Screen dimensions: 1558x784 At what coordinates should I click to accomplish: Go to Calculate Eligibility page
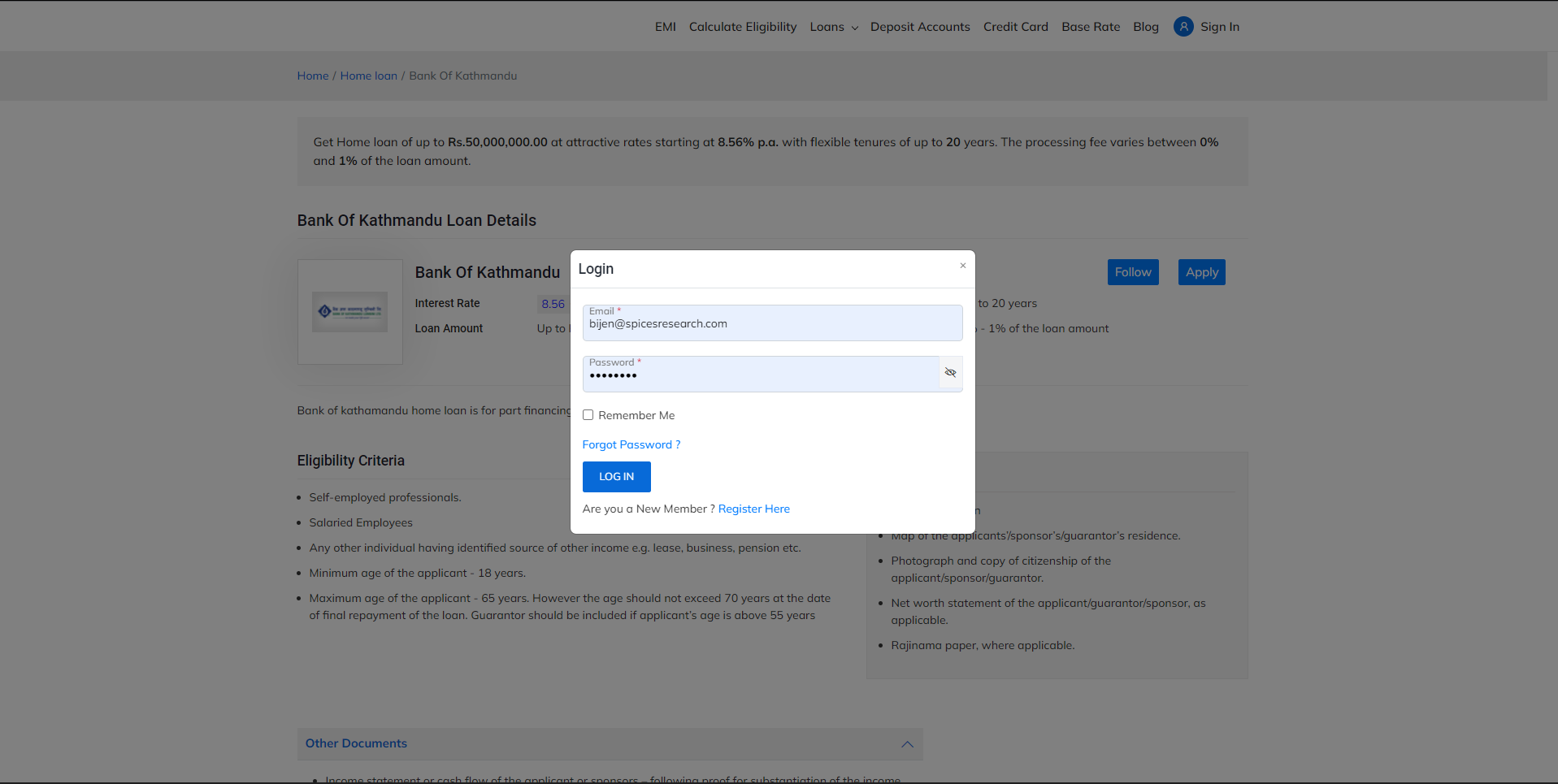coord(743,27)
